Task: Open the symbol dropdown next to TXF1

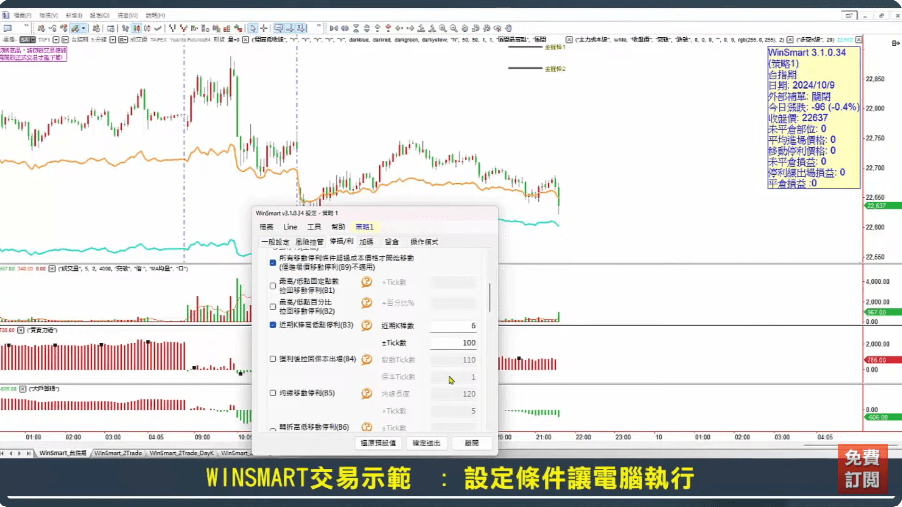Action: click(56, 40)
